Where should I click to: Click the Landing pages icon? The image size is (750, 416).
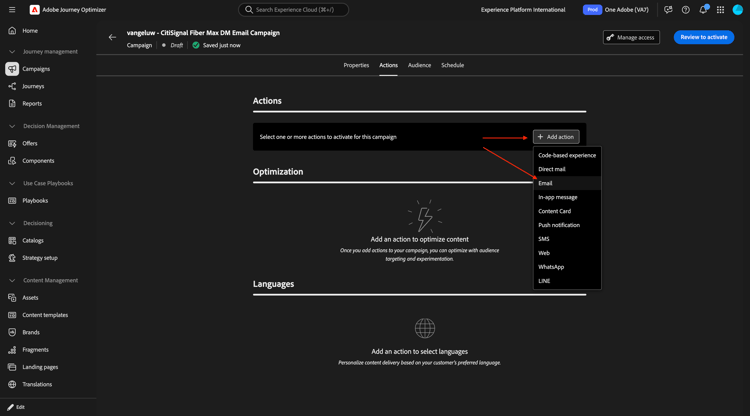tap(12, 367)
